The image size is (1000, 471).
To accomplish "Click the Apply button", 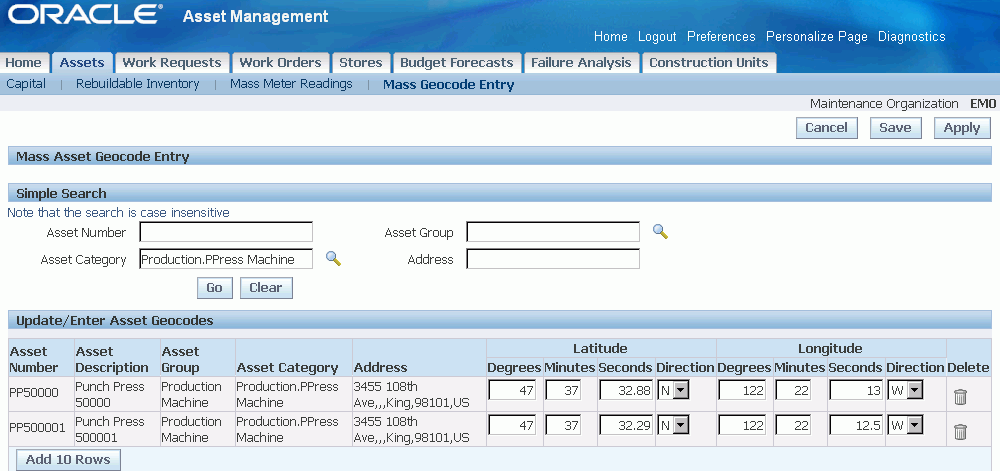I will pyautogui.click(x=962, y=127).
